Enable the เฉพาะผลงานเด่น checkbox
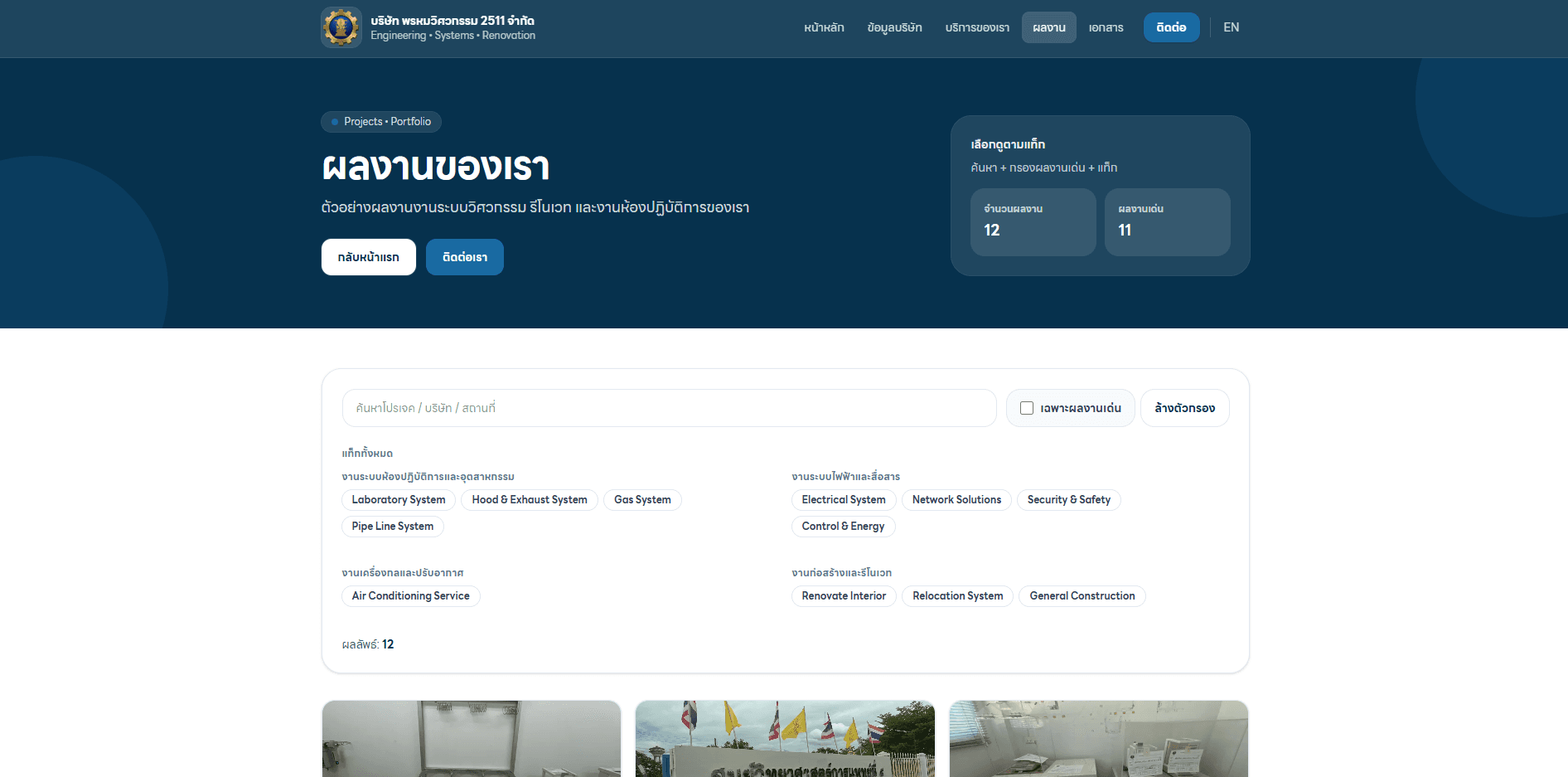Viewport: 1568px width, 777px height. point(1027,408)
